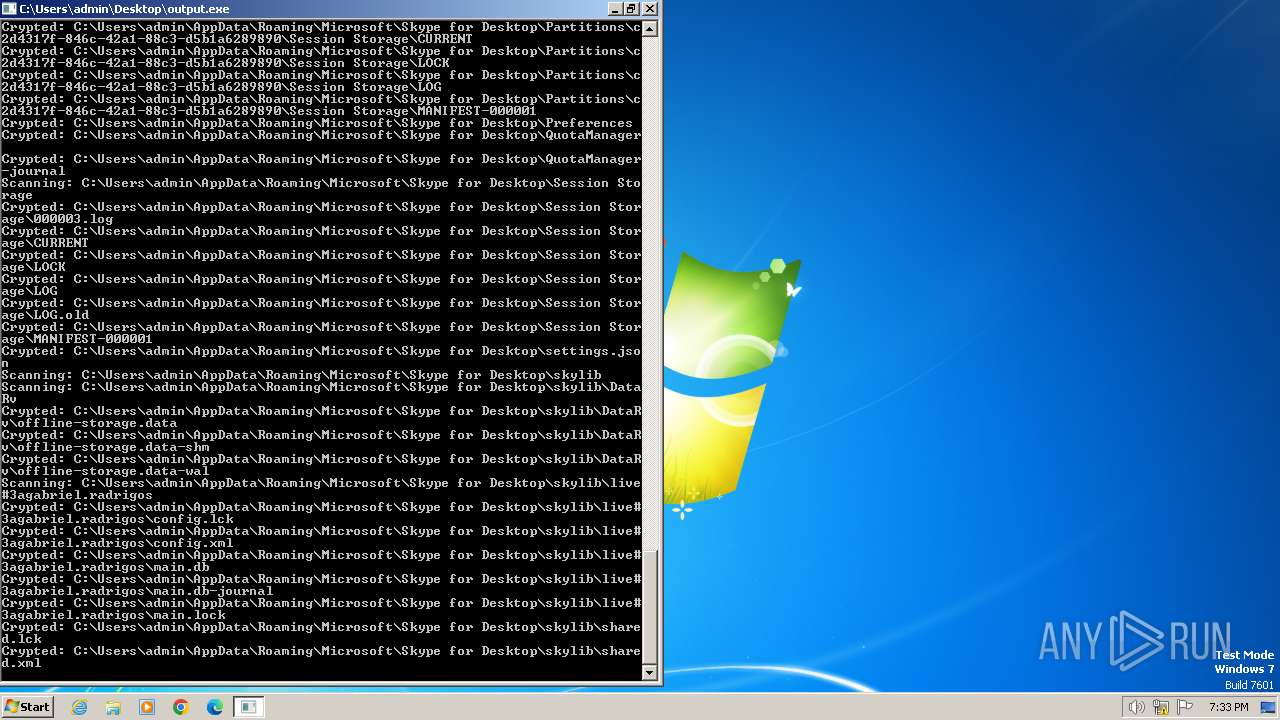Click the line ending in config.xml

[321, 537]
